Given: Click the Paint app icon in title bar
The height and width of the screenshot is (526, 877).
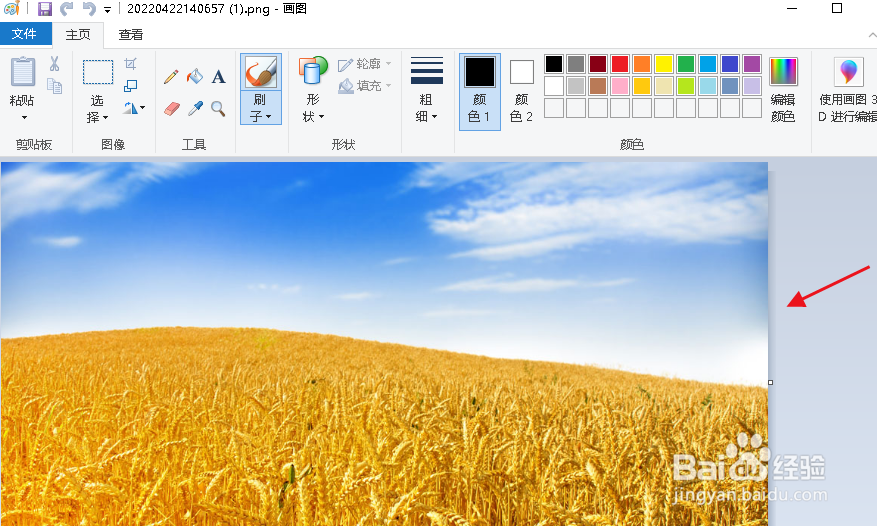Looking at the screenshot, I should (11, 8).
